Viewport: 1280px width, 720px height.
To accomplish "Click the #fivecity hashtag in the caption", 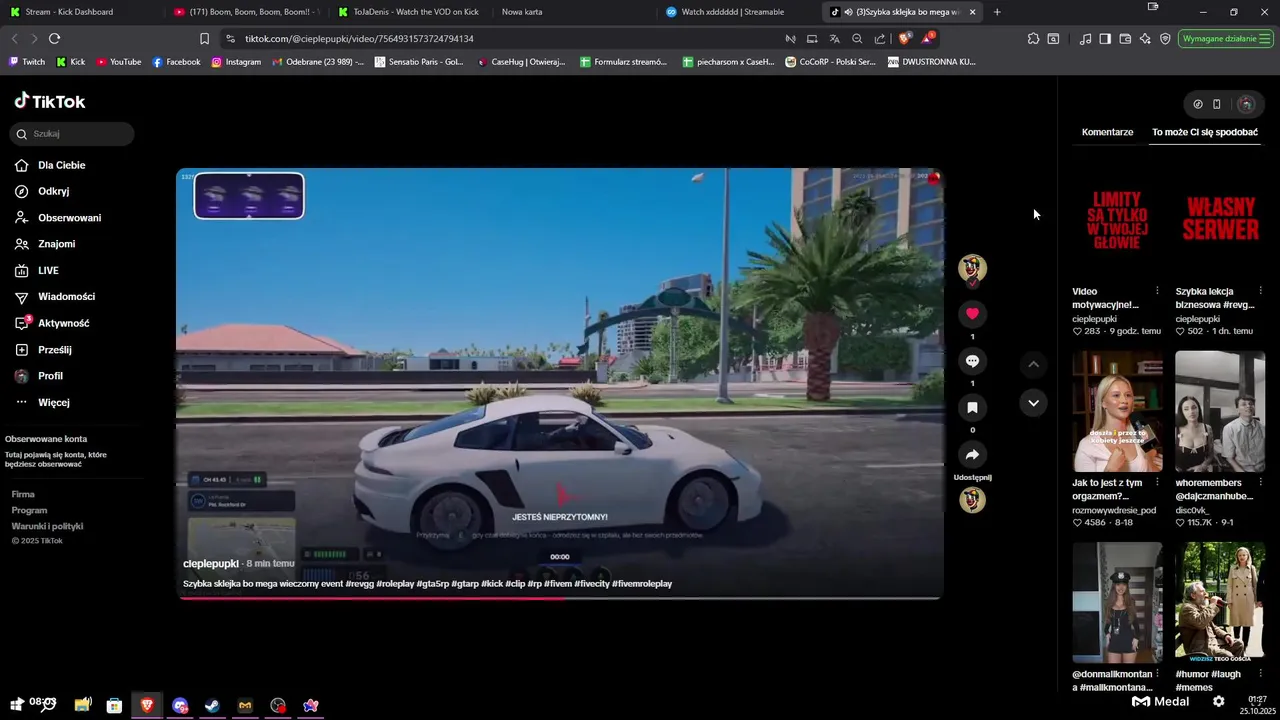I will (x=591, y=584).
